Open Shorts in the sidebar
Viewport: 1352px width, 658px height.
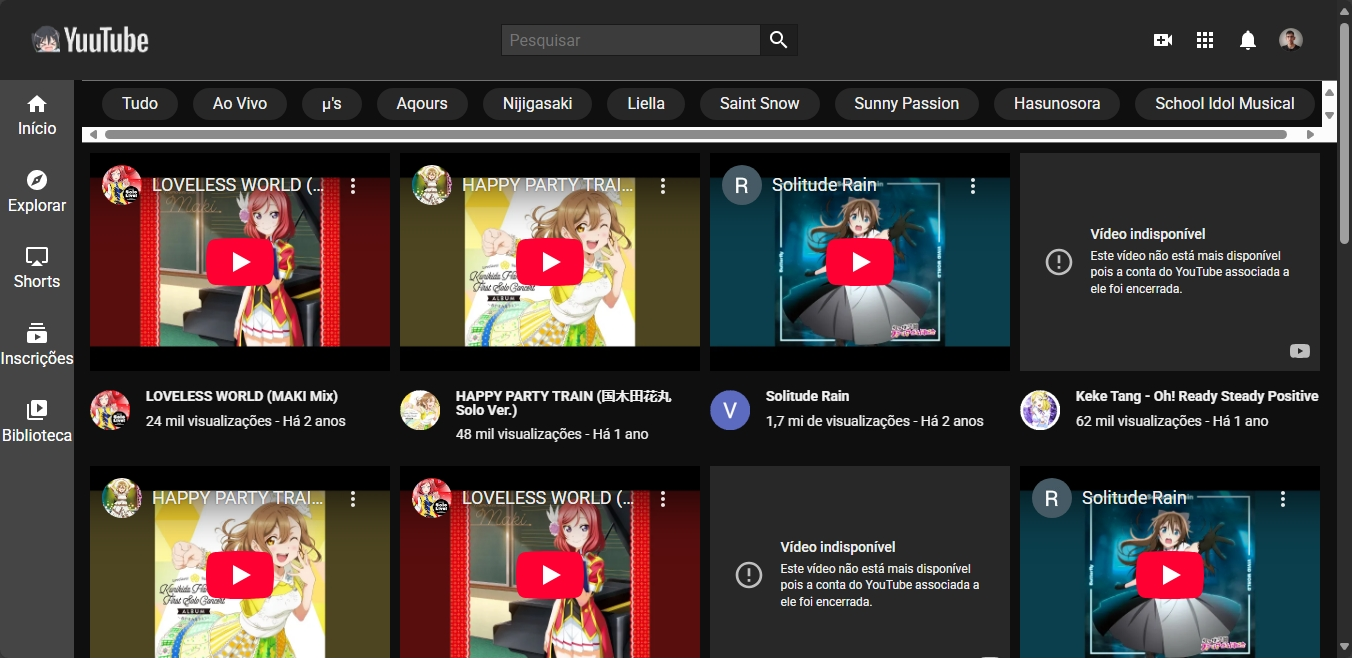pyautogui.click(x=37, y=268)
